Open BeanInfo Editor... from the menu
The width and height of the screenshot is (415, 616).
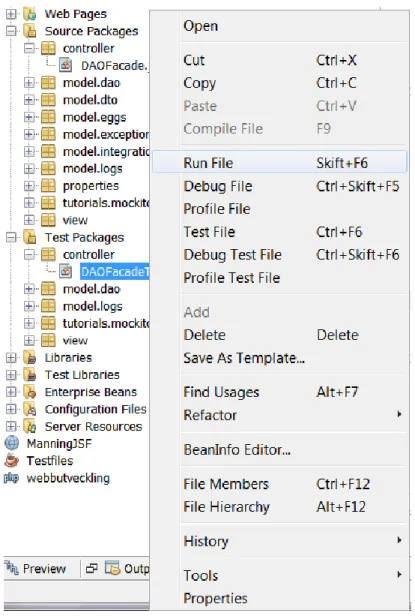279,449
